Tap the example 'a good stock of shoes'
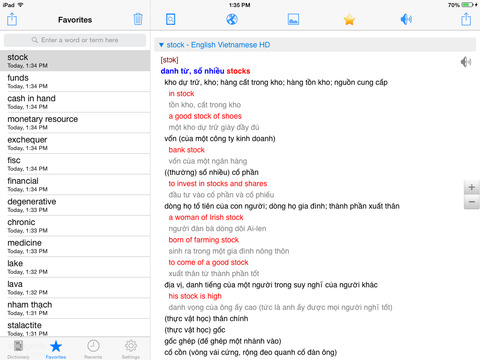This screenshot has height=360, width=480. [x=205, y=116]
